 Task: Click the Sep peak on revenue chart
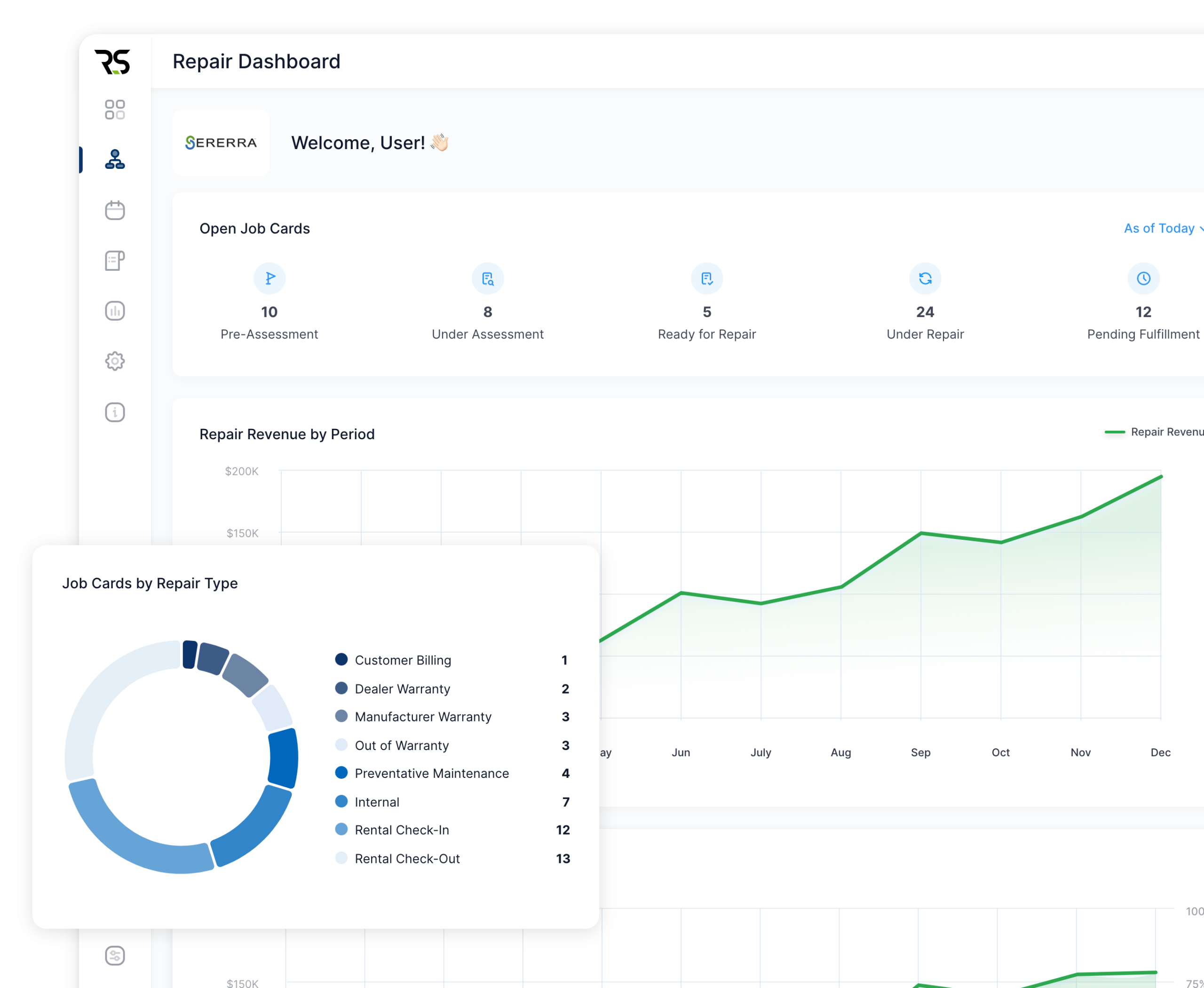pos(920,533)
